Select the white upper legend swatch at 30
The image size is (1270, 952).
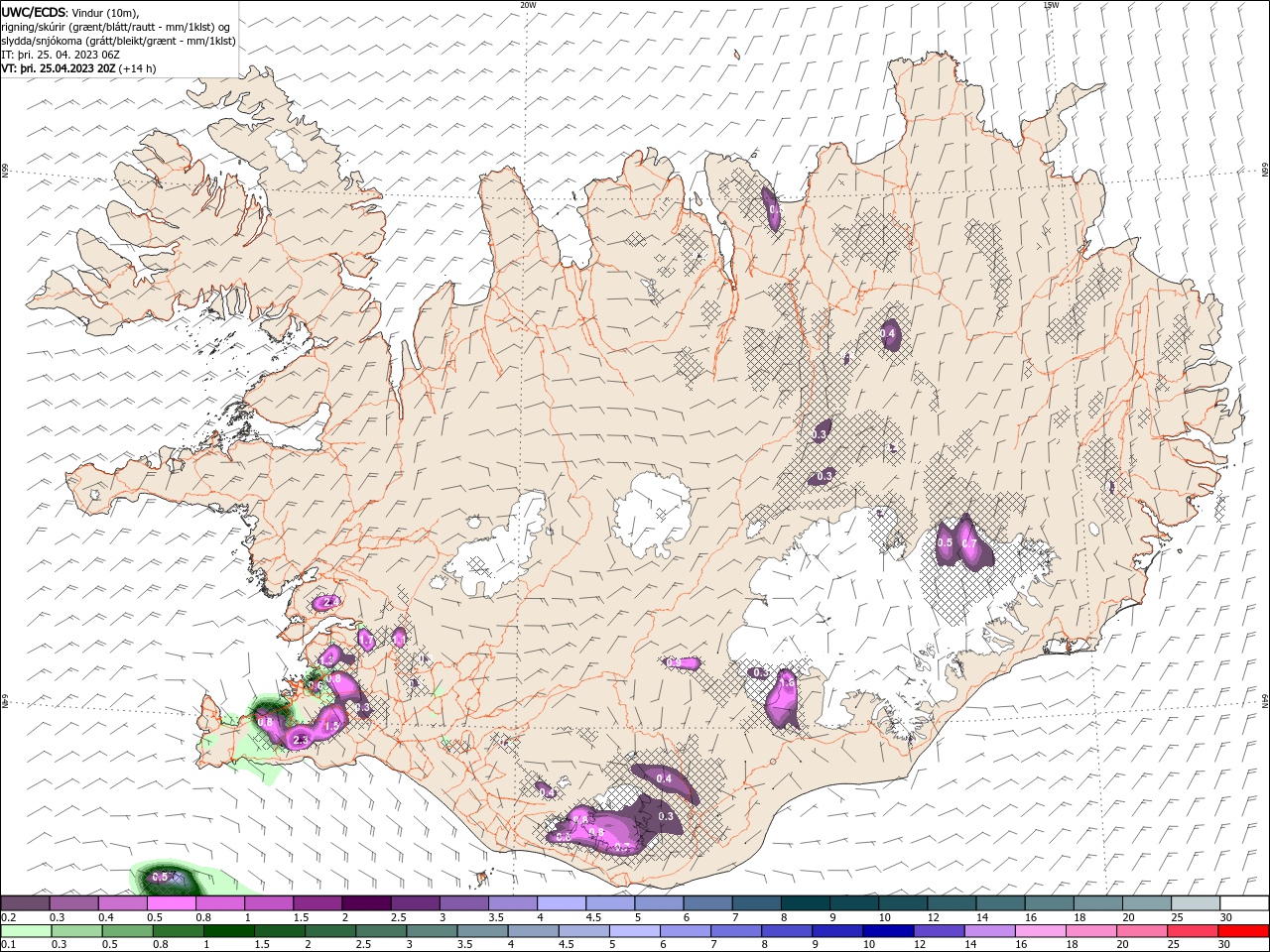[x=1242, y=903]
